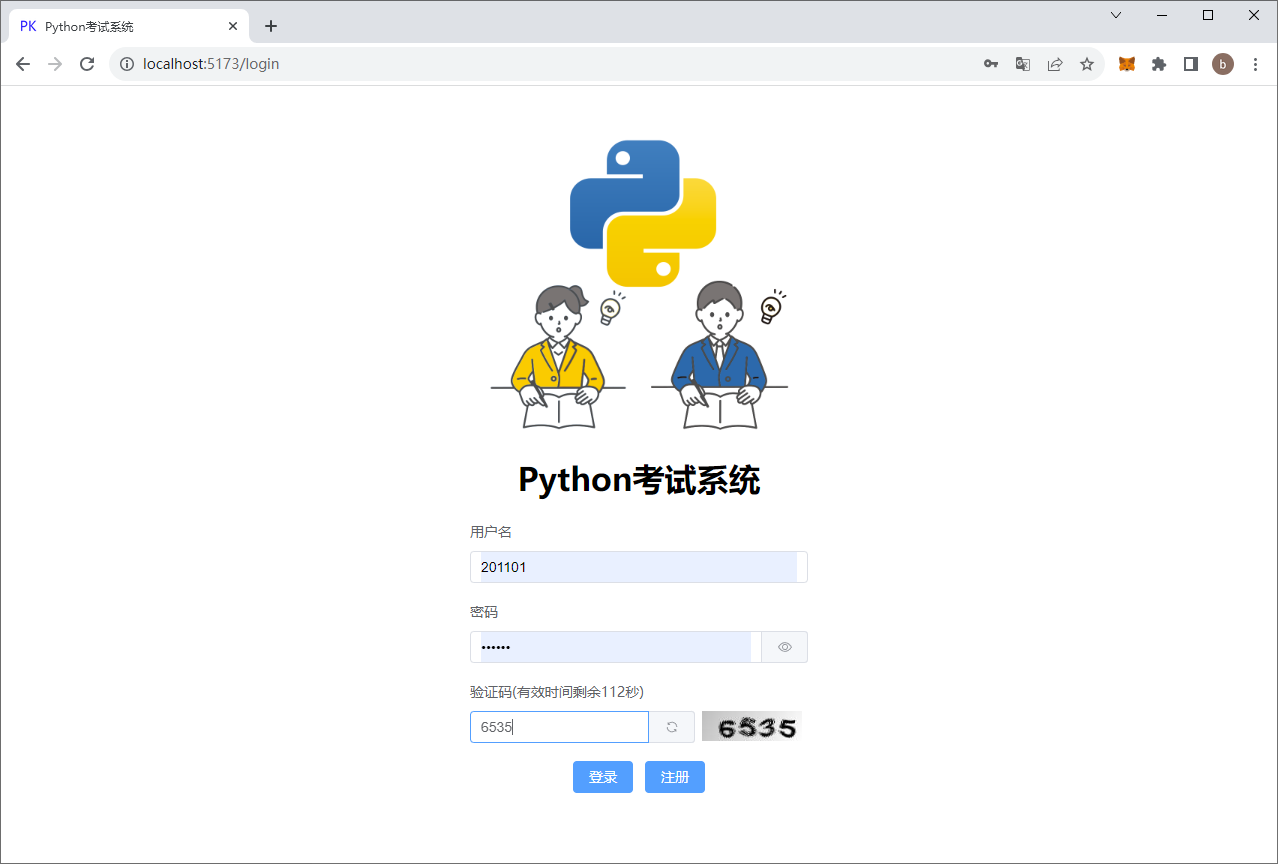Click the address bar URL
Screen dimensions: 1278x864
point(211,64)
